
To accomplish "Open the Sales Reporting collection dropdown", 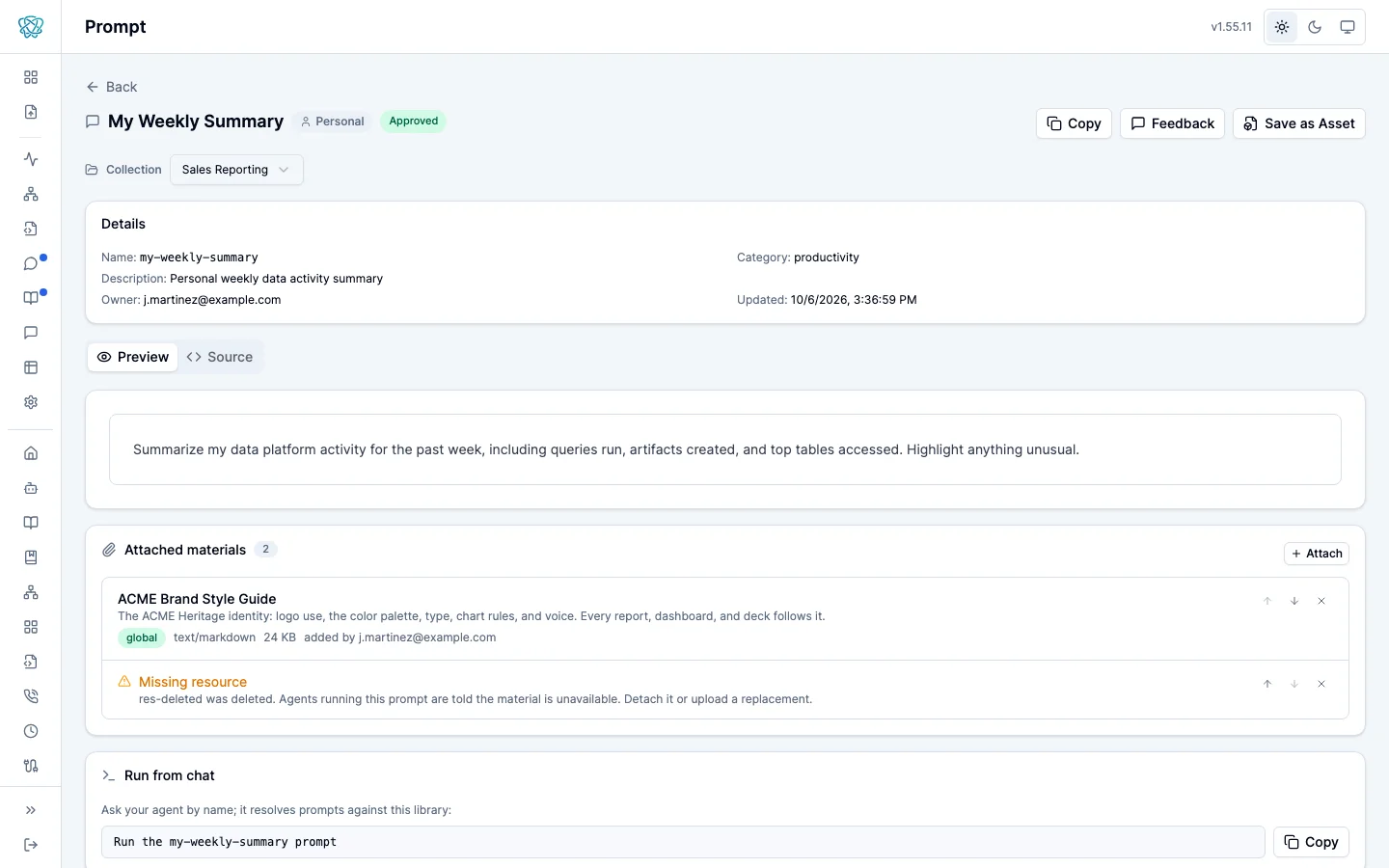I will (x=236, y=170).
